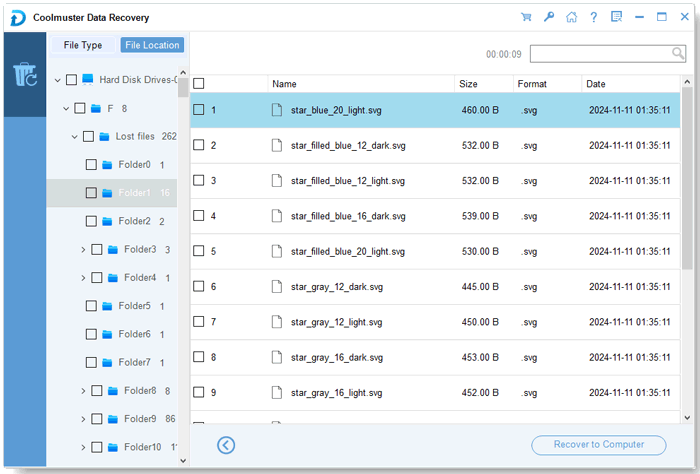Click the search magnifier icon
700x474 pixels.
pos(678,54)
